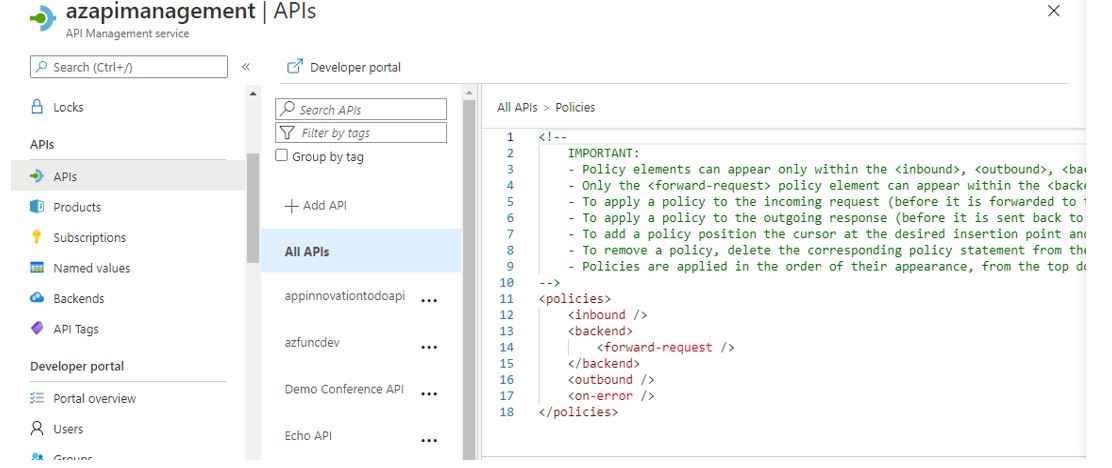This screenshot has height=468, width=1112.
Task: Click the sidebar scroll-up arrow
Action: (x=253, y=93)
